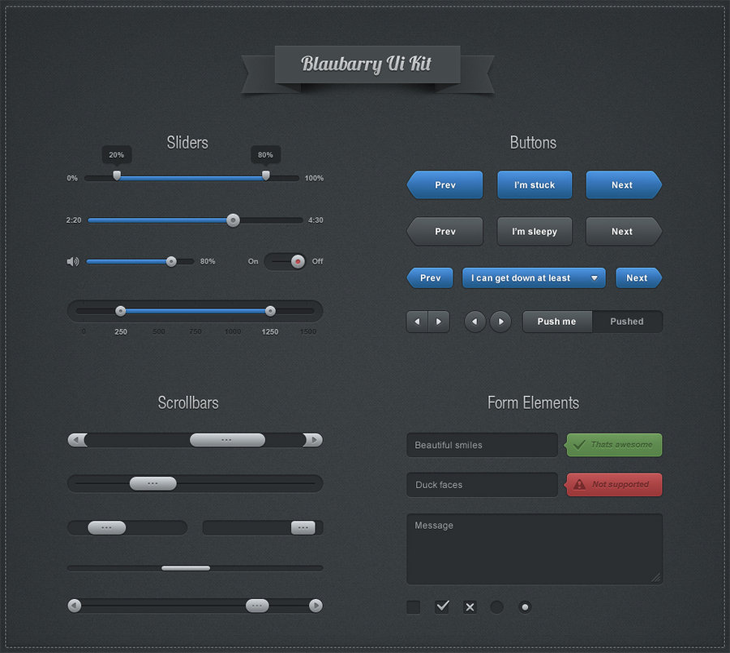
Task: Click the X-marked checkbox
Action: tap(470, 607)
